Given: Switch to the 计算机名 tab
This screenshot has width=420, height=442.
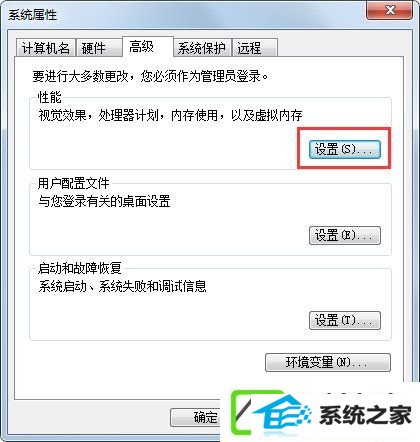Looking at the screenshot, I should pyautogui.click(x=46, y=48).
